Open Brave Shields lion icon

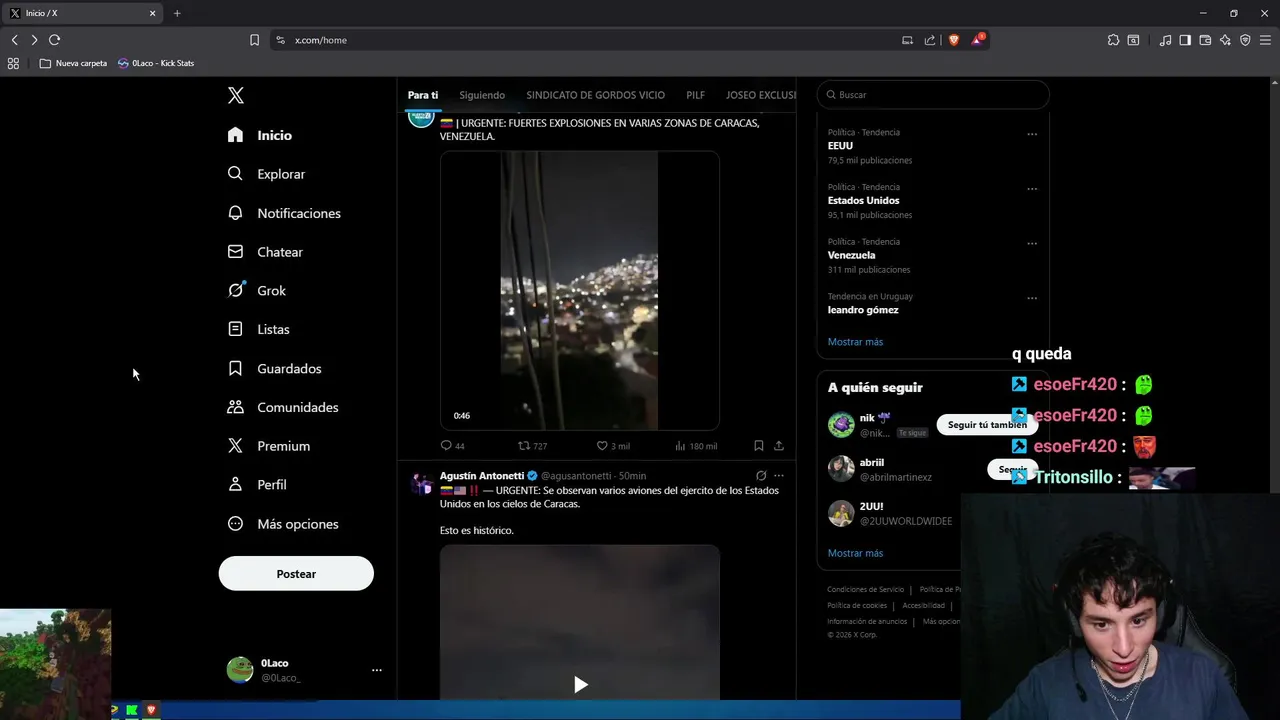click(953, 40)
